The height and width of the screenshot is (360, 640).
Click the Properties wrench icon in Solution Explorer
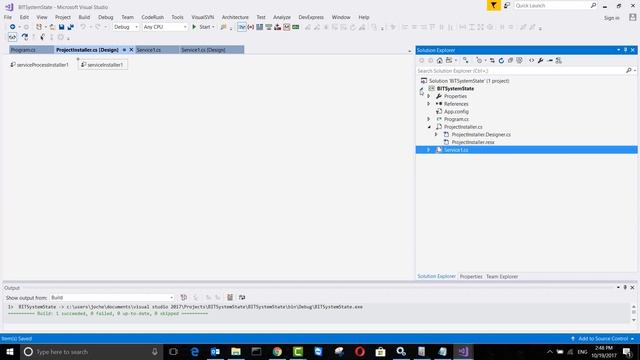point(540,60)
